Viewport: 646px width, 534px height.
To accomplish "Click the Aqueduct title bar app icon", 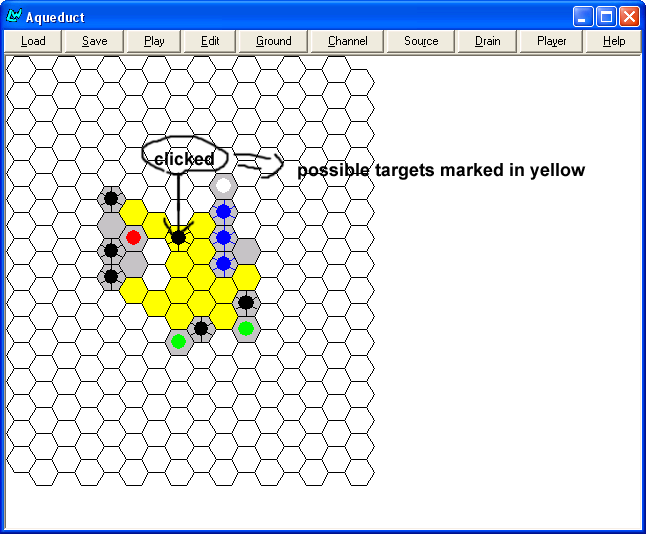I will (14, 16).
